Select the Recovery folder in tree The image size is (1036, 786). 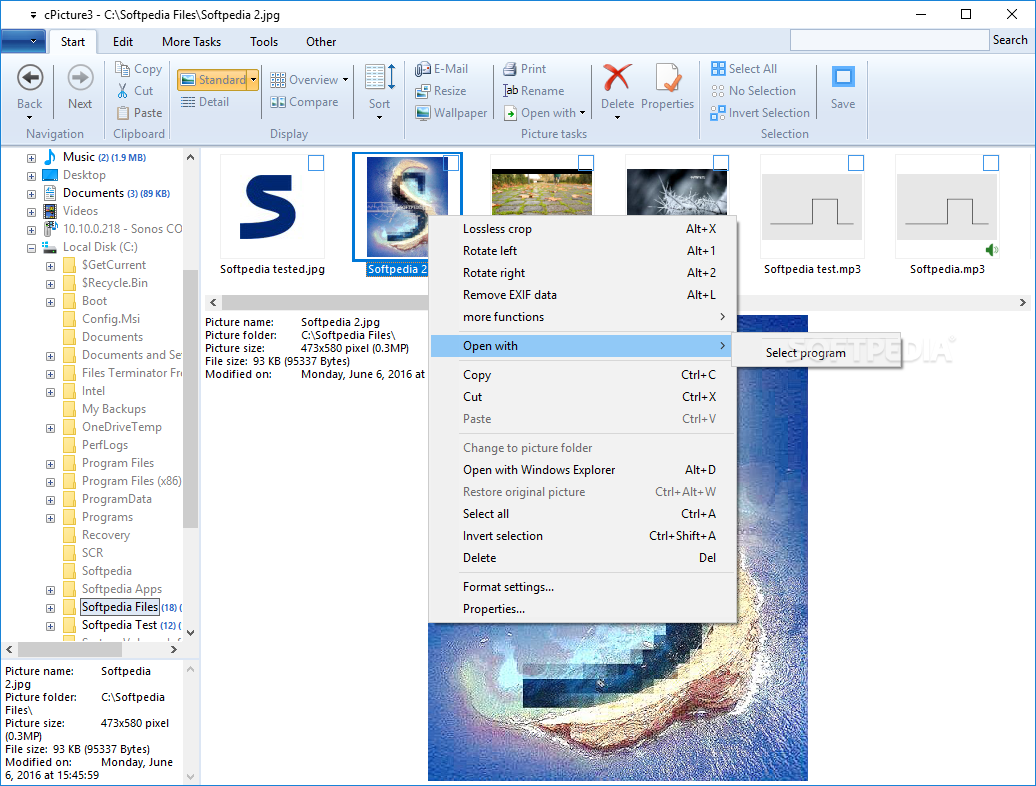pos(106,535)
